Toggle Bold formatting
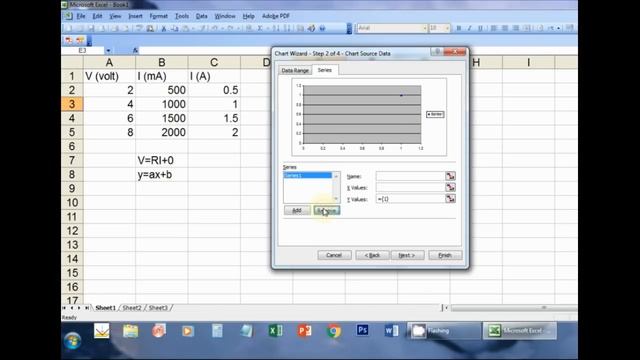640x360 pixels. (x=458, y=28)
